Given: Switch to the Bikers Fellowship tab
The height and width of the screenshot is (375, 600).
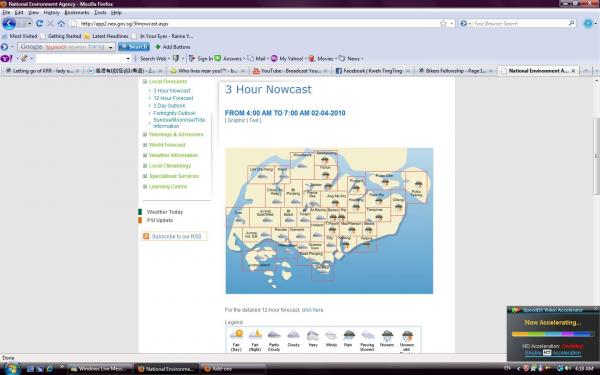Looking at the screenshot, I should [x=456, y=71].
